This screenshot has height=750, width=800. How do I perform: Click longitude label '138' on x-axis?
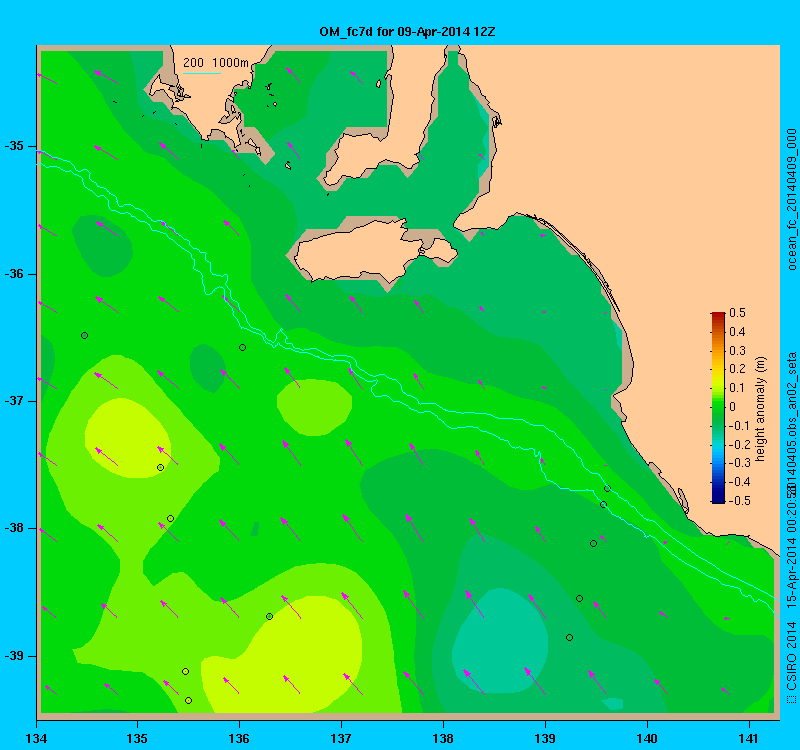pos(443,738)
